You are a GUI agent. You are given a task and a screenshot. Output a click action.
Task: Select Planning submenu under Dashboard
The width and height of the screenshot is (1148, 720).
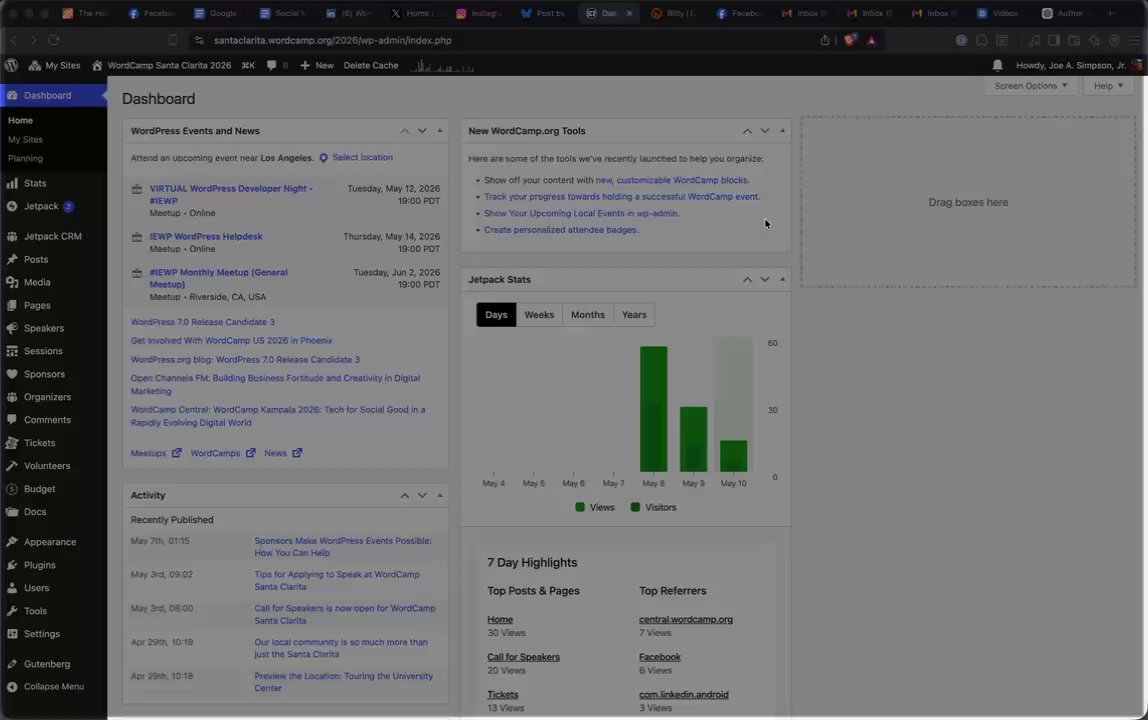tap(25, 158)
